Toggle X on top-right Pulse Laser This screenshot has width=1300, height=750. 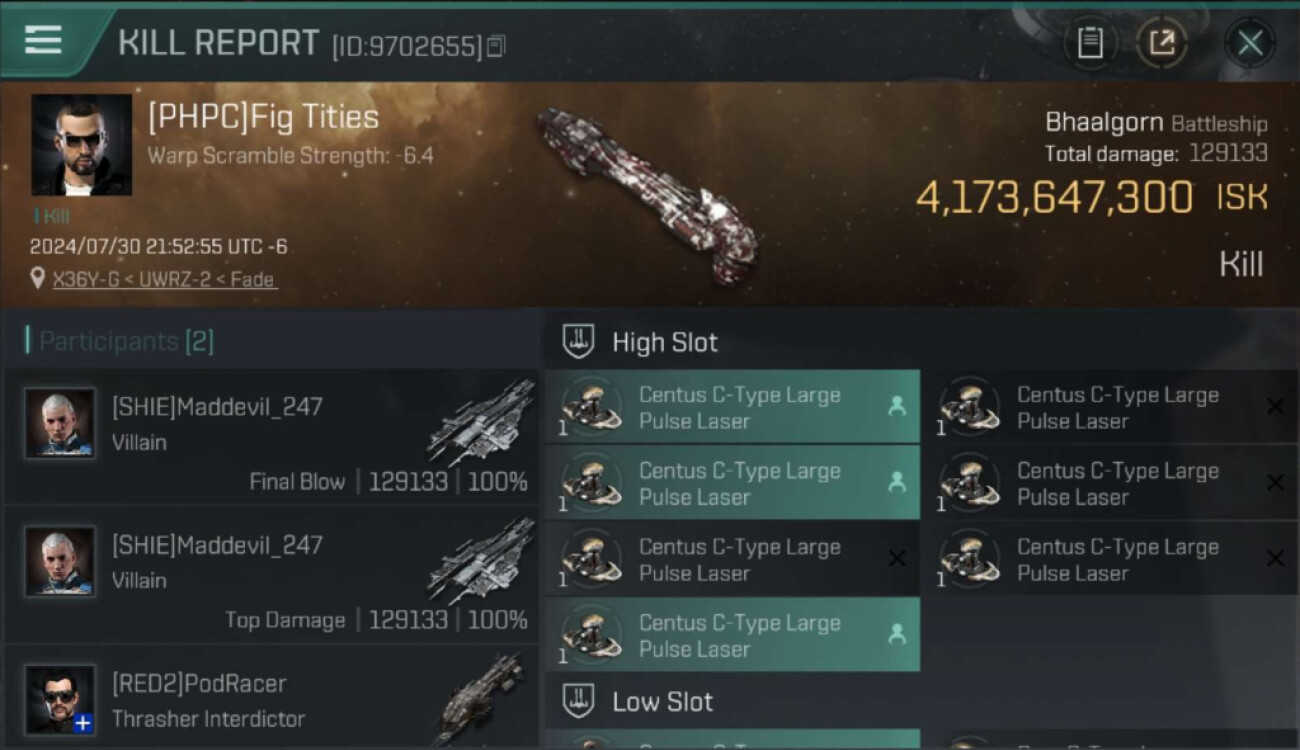click(x=1275, y=406)
